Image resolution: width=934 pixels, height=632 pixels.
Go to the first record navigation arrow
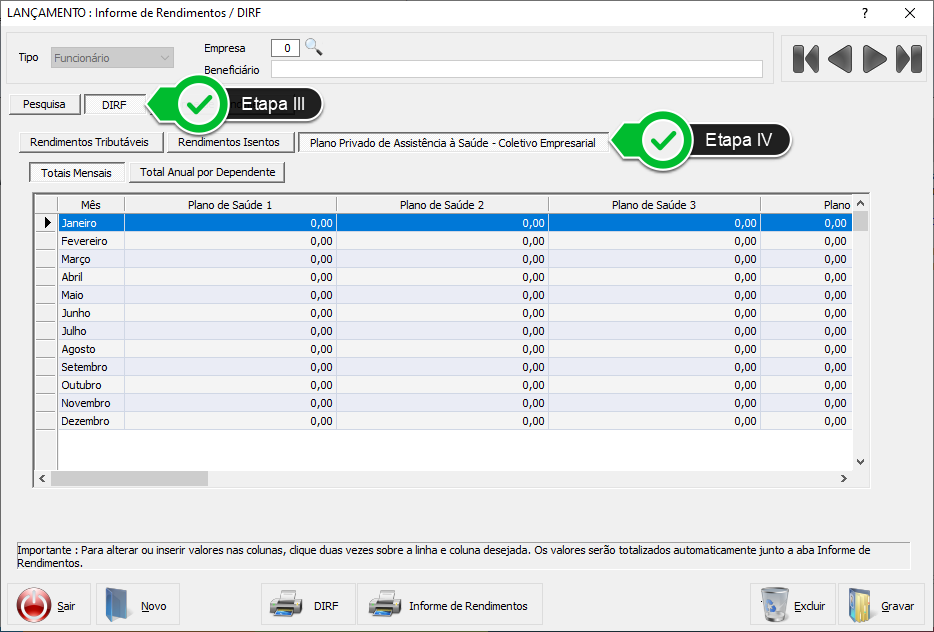click(805, 59)
